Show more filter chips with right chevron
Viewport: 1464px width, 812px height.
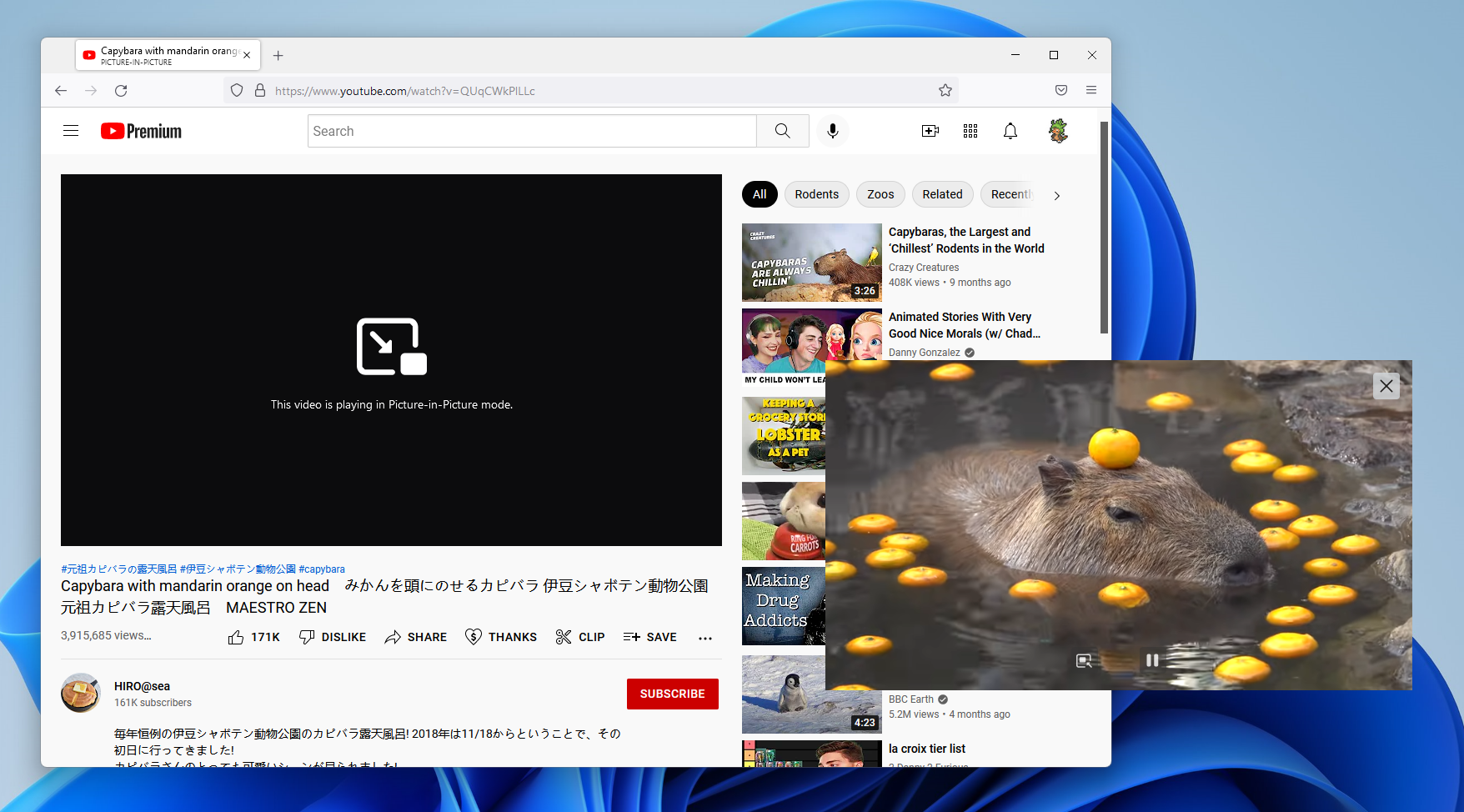coord(1057,195)
